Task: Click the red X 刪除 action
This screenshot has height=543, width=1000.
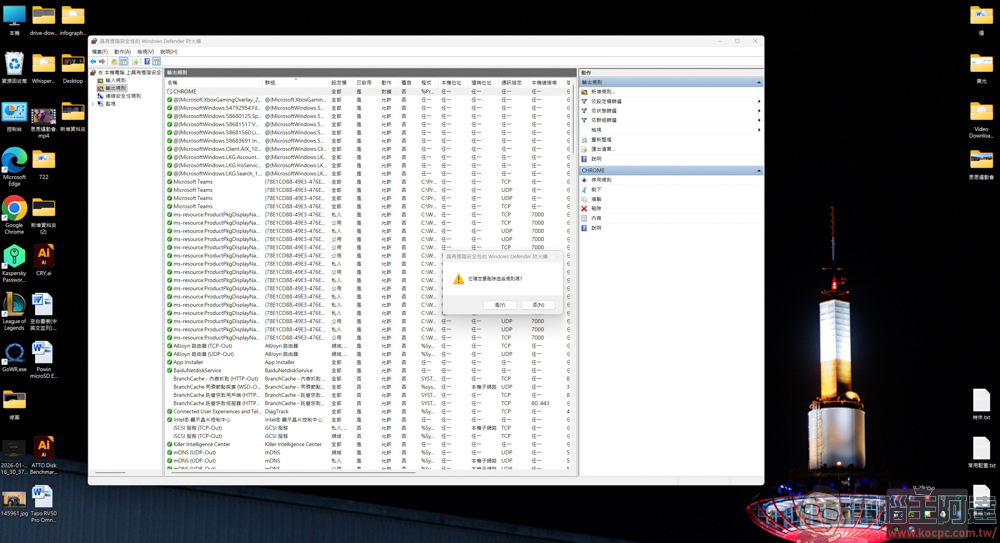Action: (596, 209)
